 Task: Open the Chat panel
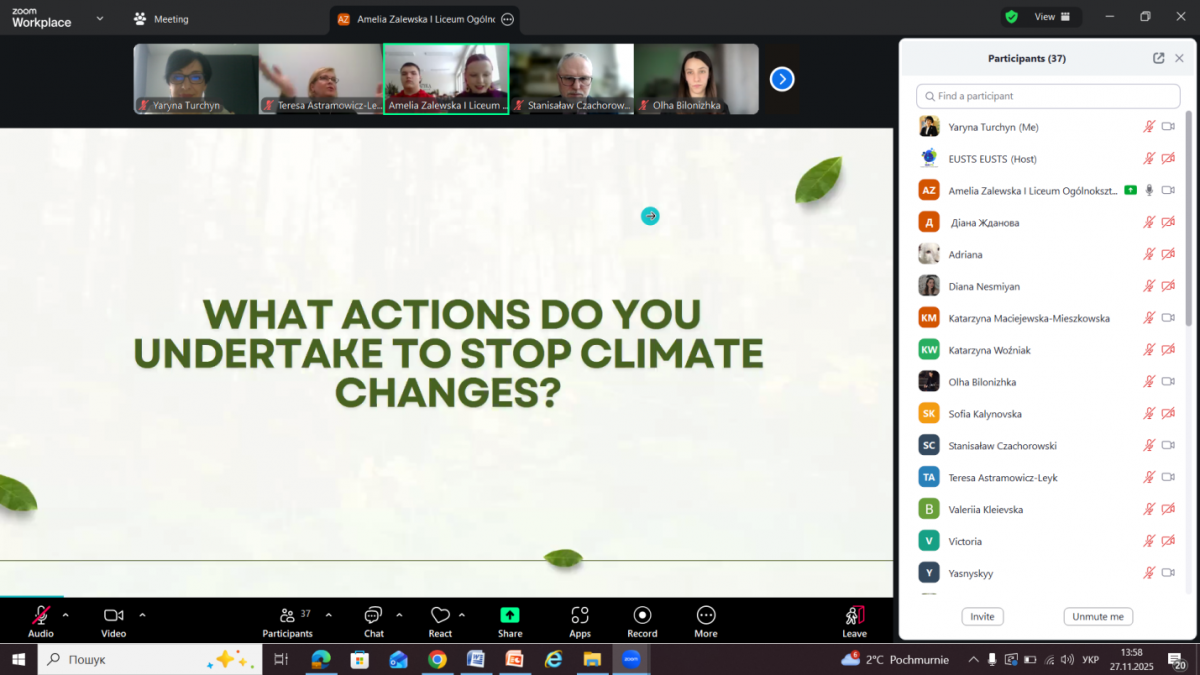(373, 620)
